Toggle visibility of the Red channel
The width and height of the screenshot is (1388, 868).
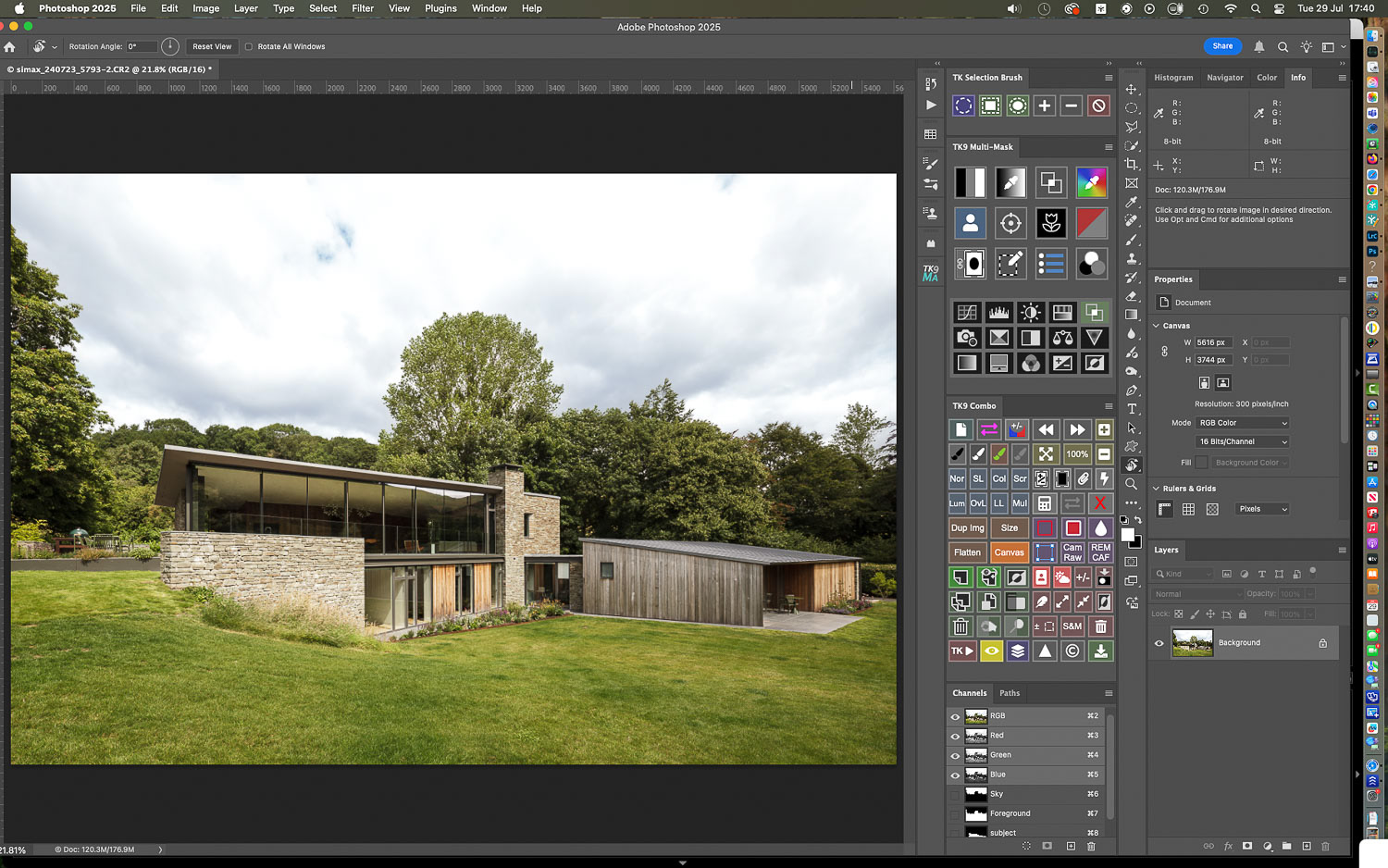pos(955,736)
